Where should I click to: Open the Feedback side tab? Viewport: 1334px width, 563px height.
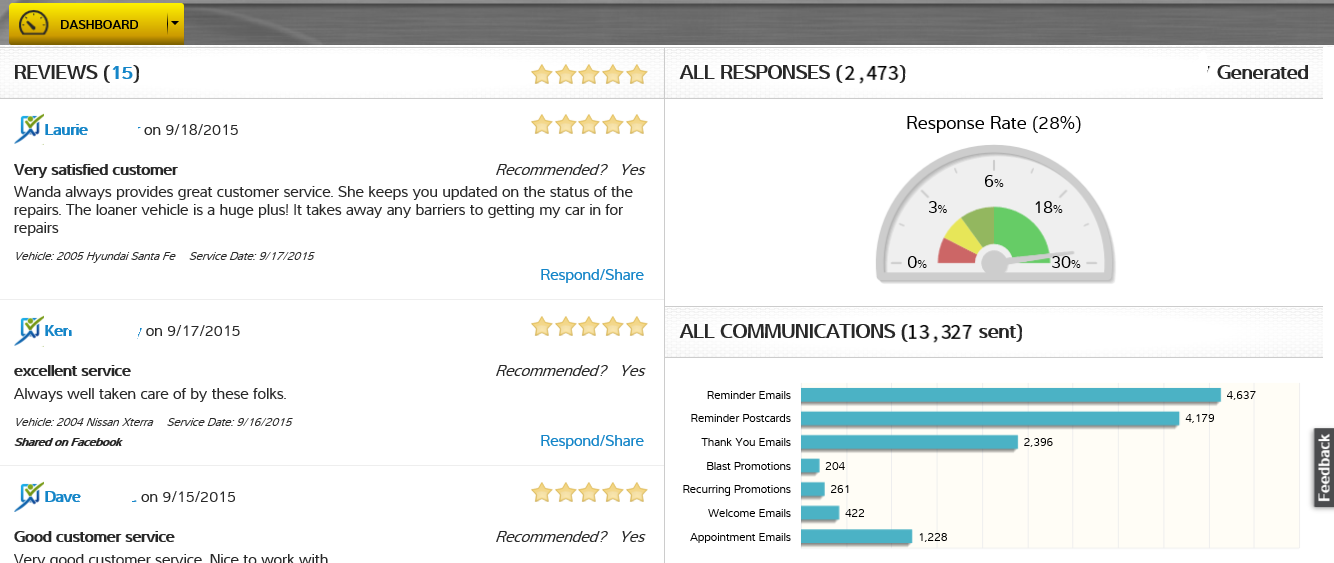(x=1323, y=468)
